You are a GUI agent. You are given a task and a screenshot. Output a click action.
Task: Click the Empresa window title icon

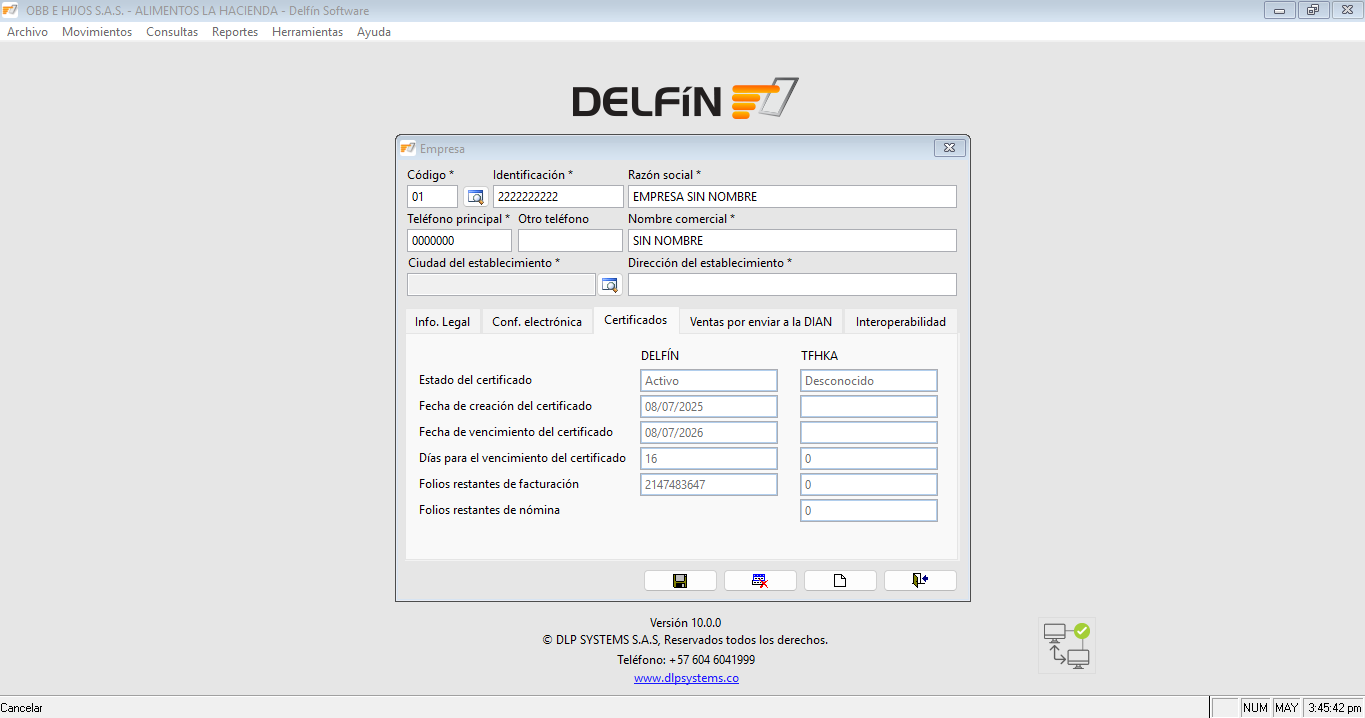(408, 148)
